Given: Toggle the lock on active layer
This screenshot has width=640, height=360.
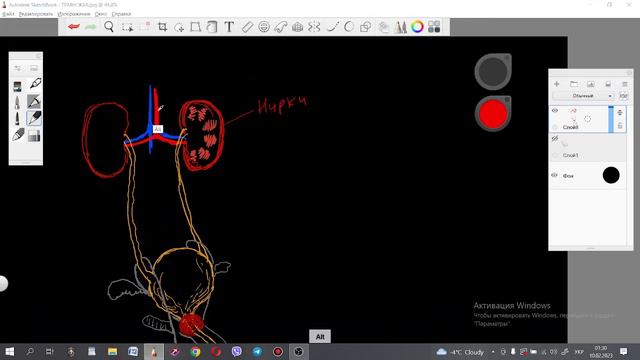Looking at the screenshot, I should pos(620,126).
